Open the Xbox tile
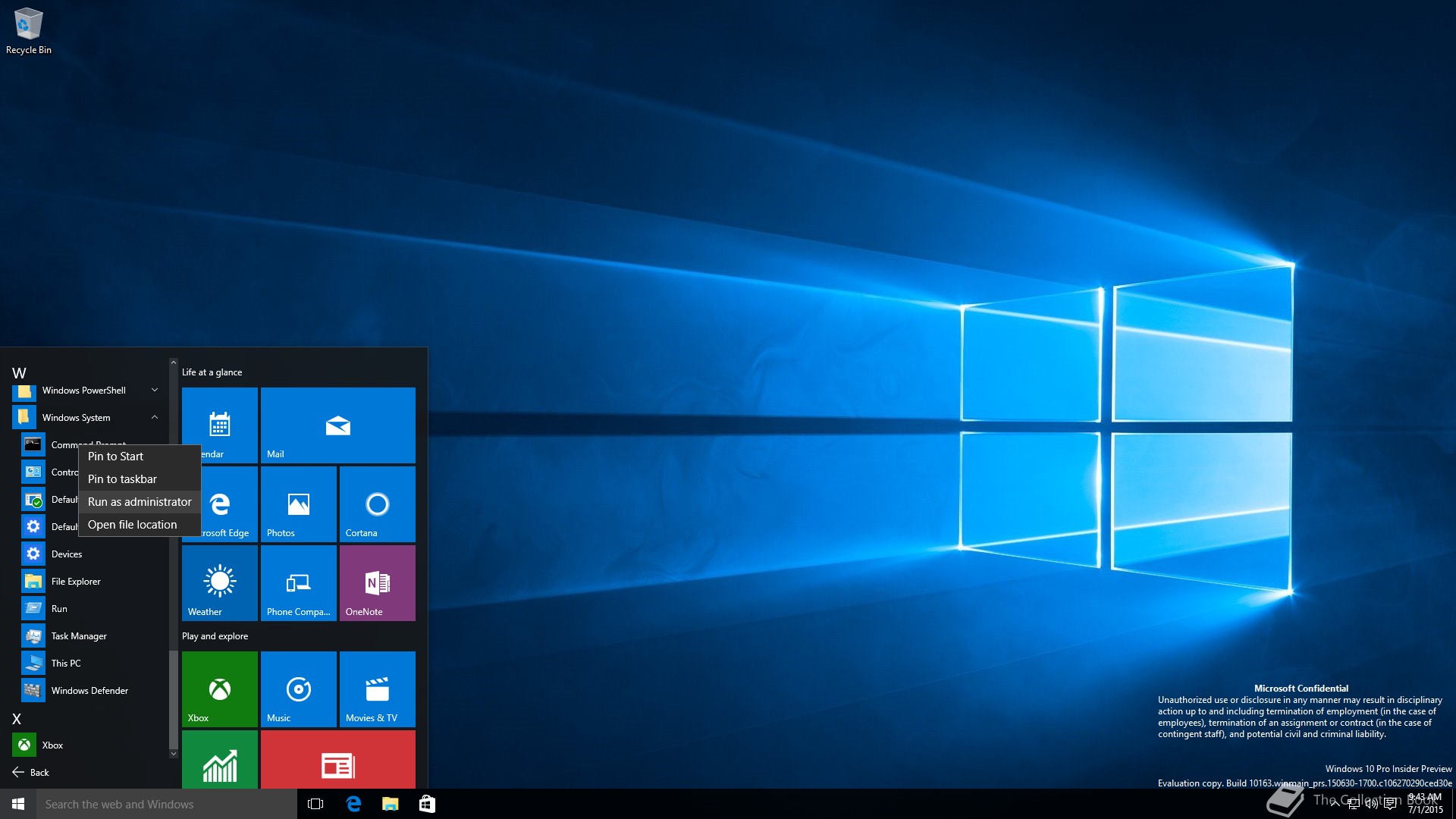Viewport: 1456px width, 819px height. (x=220, y=689)
